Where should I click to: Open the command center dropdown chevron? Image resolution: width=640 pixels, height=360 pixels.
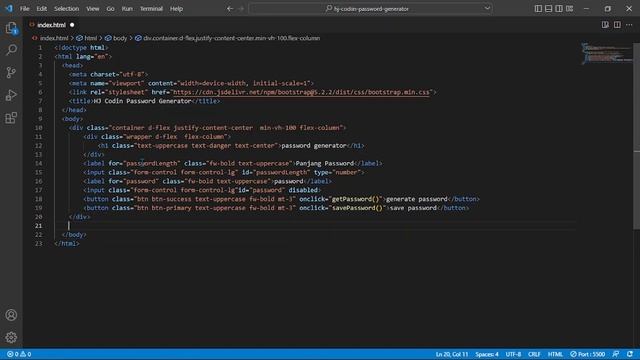tap(487, 8)
